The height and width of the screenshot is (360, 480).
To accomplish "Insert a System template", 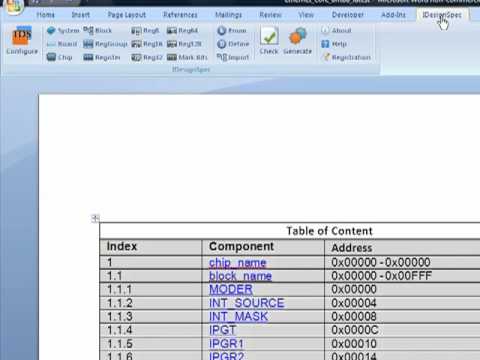I will click(63, 31).
